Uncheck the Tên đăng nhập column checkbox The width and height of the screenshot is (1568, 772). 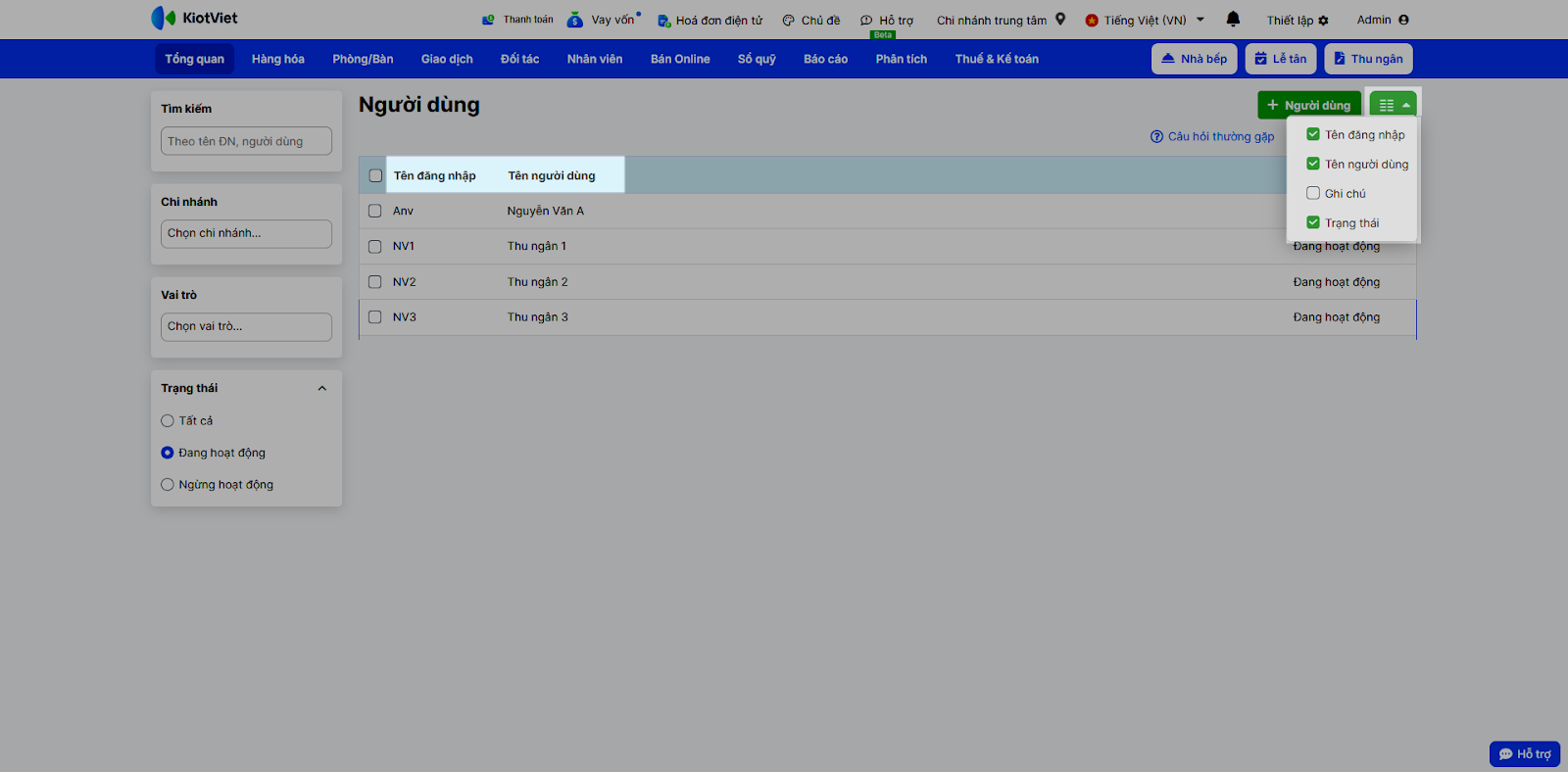tap(1313, 134)
